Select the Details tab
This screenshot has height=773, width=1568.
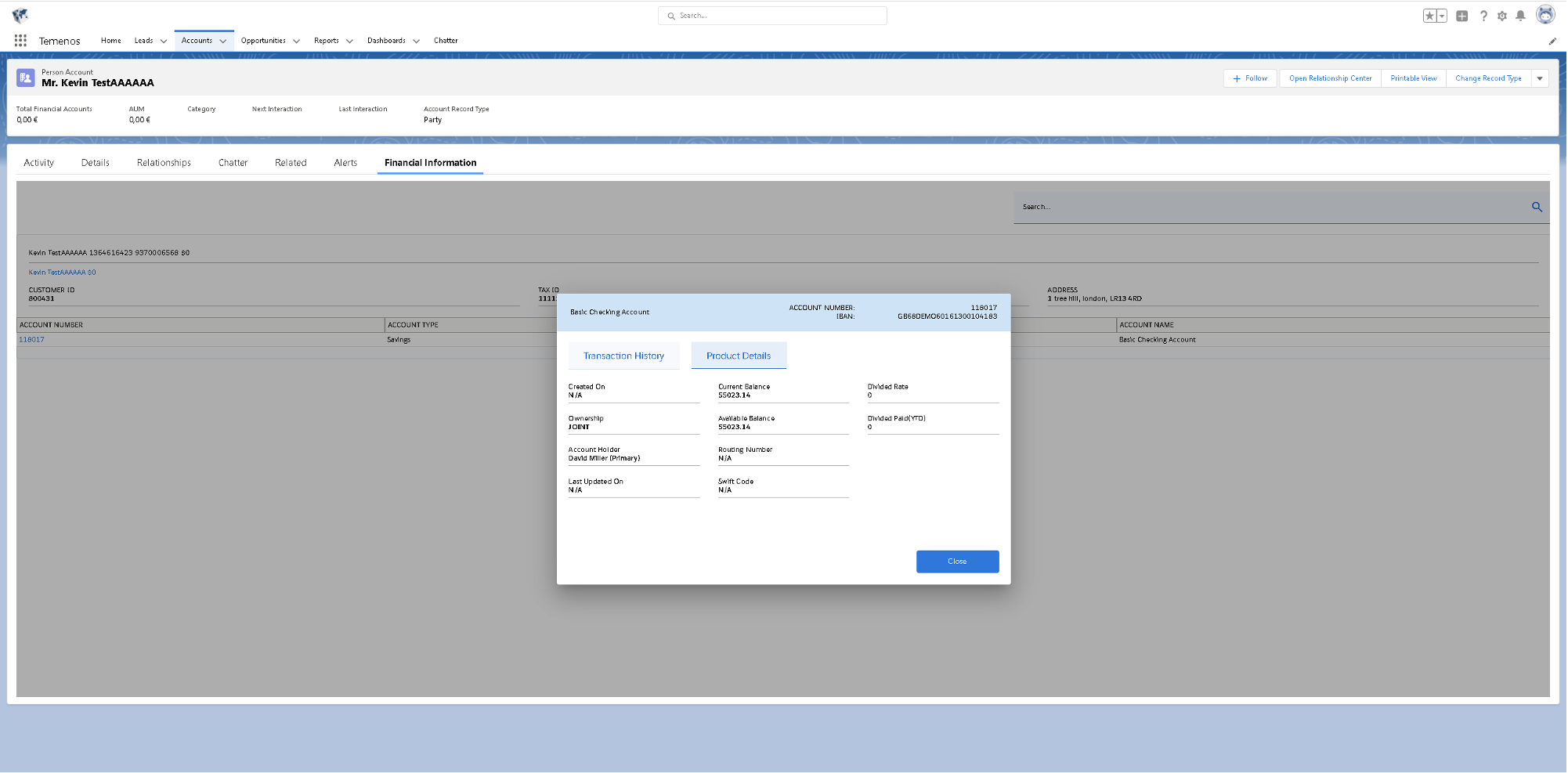point(95,163)
